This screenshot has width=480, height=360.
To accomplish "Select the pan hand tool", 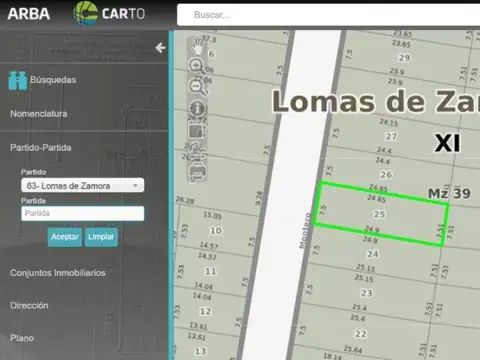I will [x=197, y=46].
